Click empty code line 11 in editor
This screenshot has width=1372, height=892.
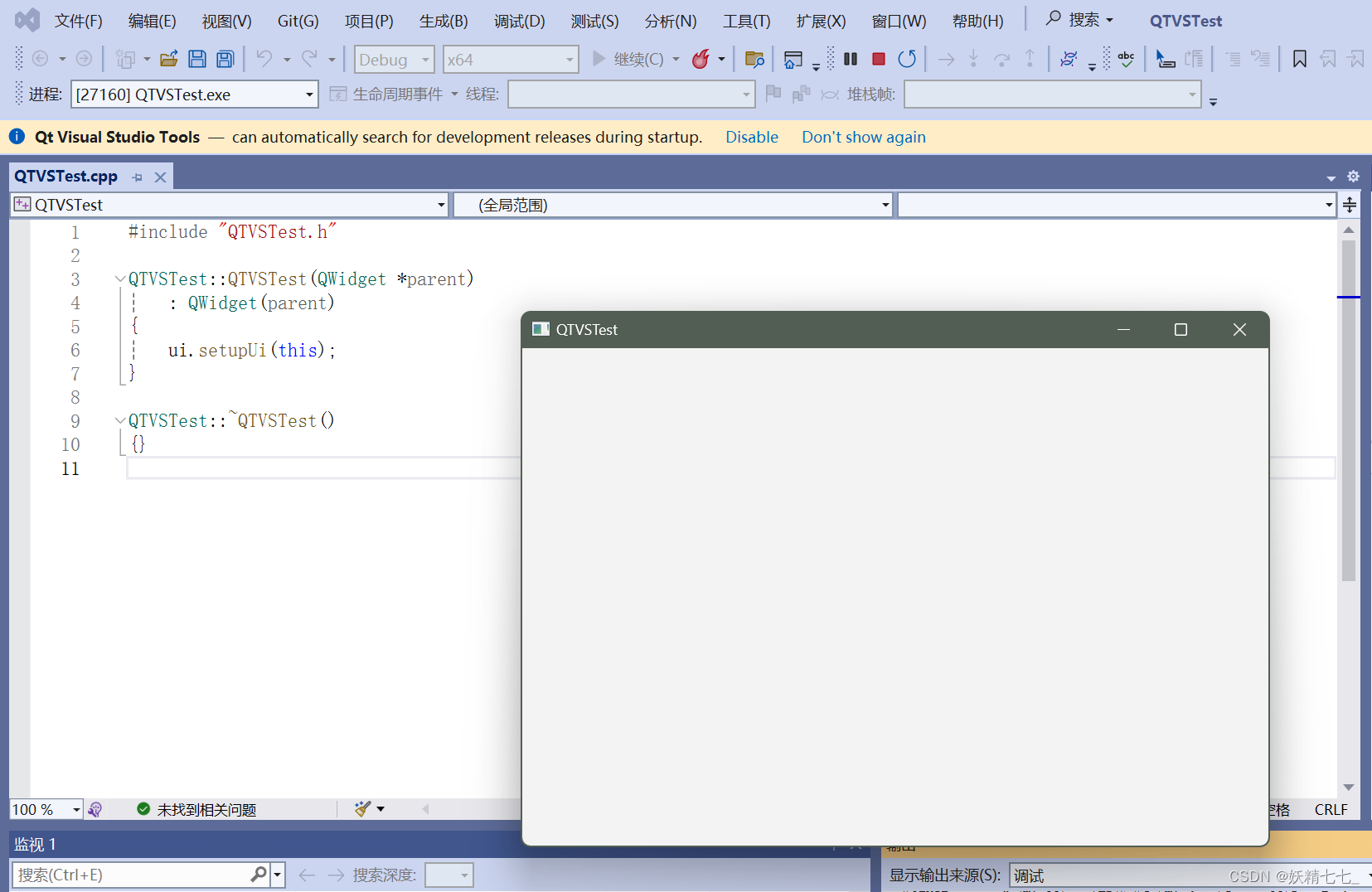(x=323, y=468)
